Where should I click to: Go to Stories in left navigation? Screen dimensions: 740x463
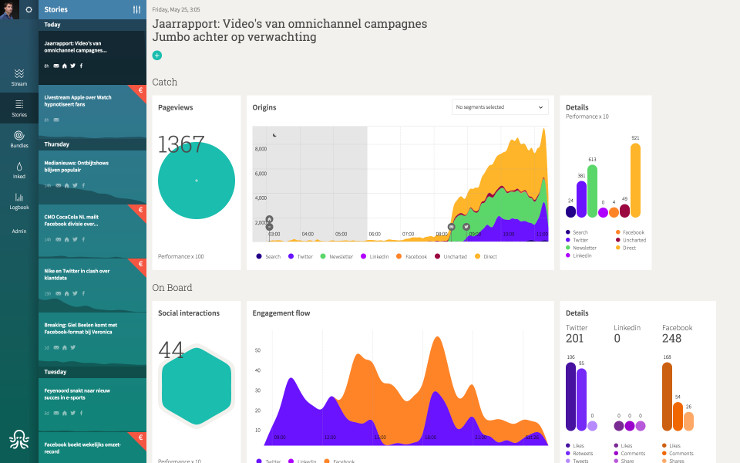[19, 107]
